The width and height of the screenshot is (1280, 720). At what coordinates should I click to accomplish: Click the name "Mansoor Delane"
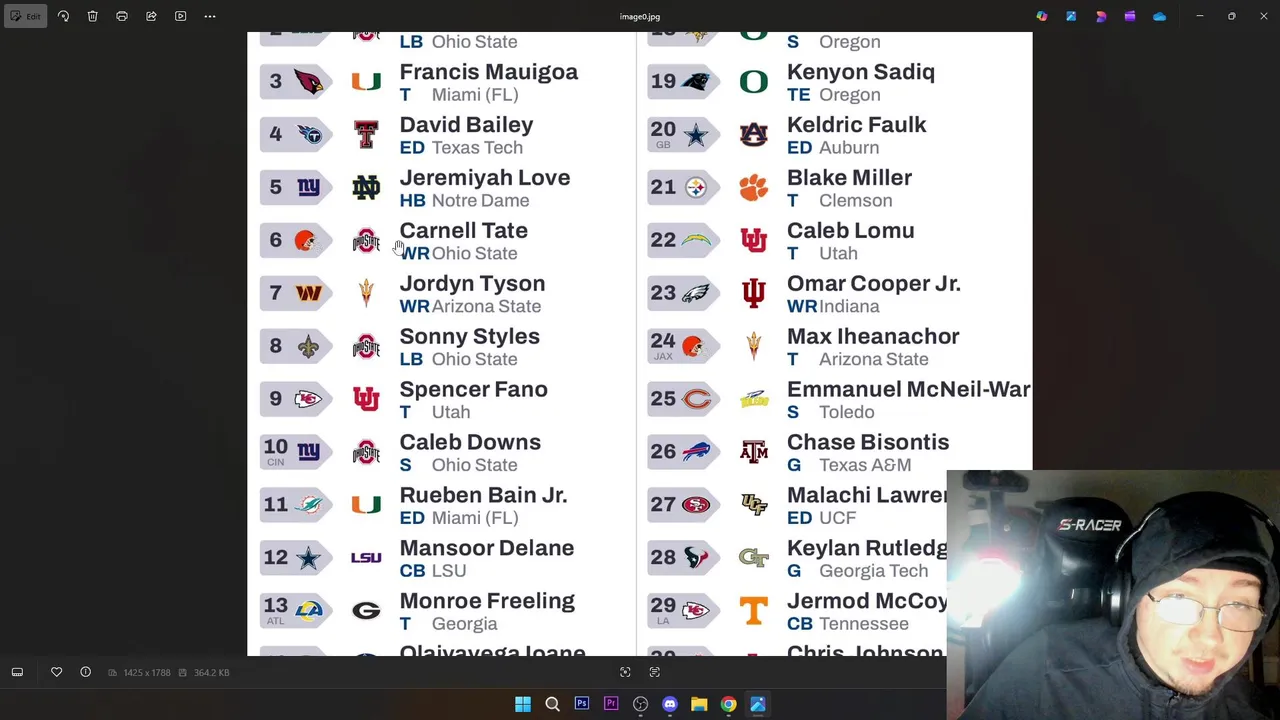[487, 549]
